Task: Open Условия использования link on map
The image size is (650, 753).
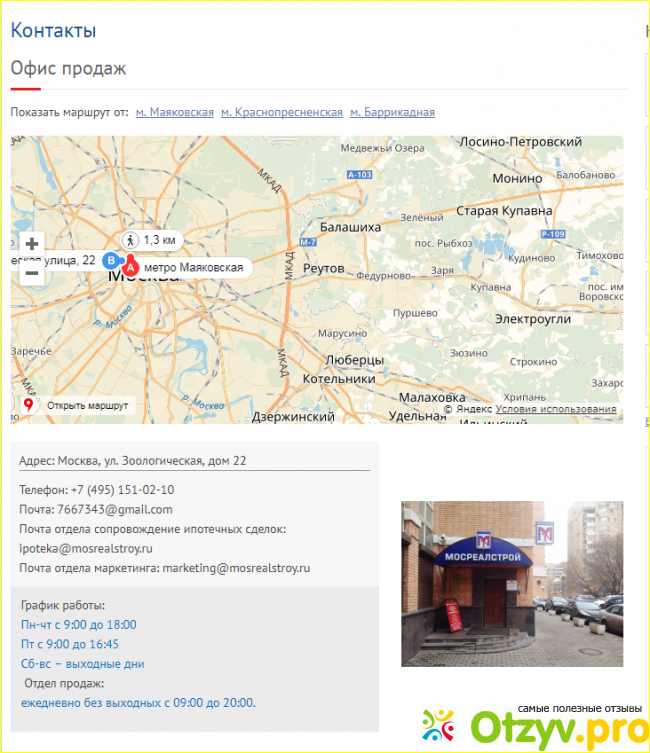Action: pyautogui.click(x=556, y=409)
